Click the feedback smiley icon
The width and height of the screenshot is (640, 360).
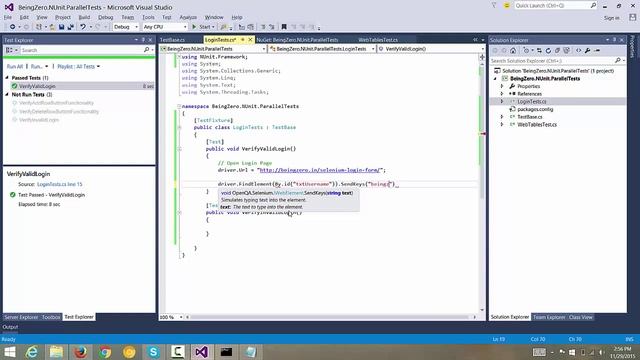click(507, 6)
